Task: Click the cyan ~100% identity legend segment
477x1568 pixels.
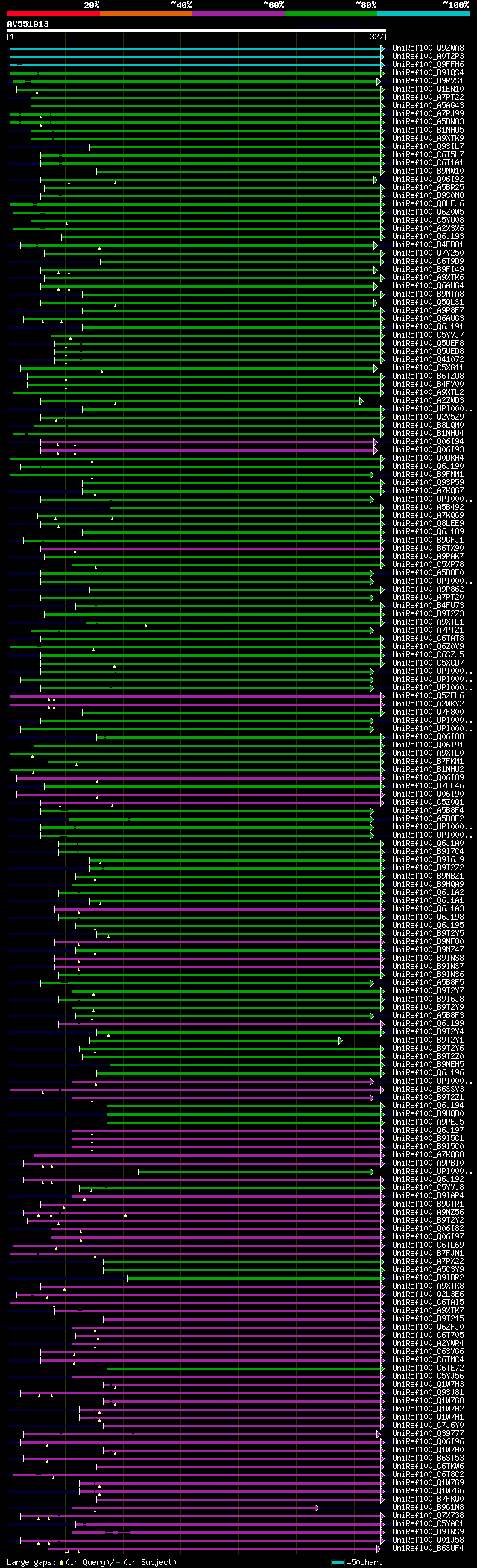Action: click(423, 13)
